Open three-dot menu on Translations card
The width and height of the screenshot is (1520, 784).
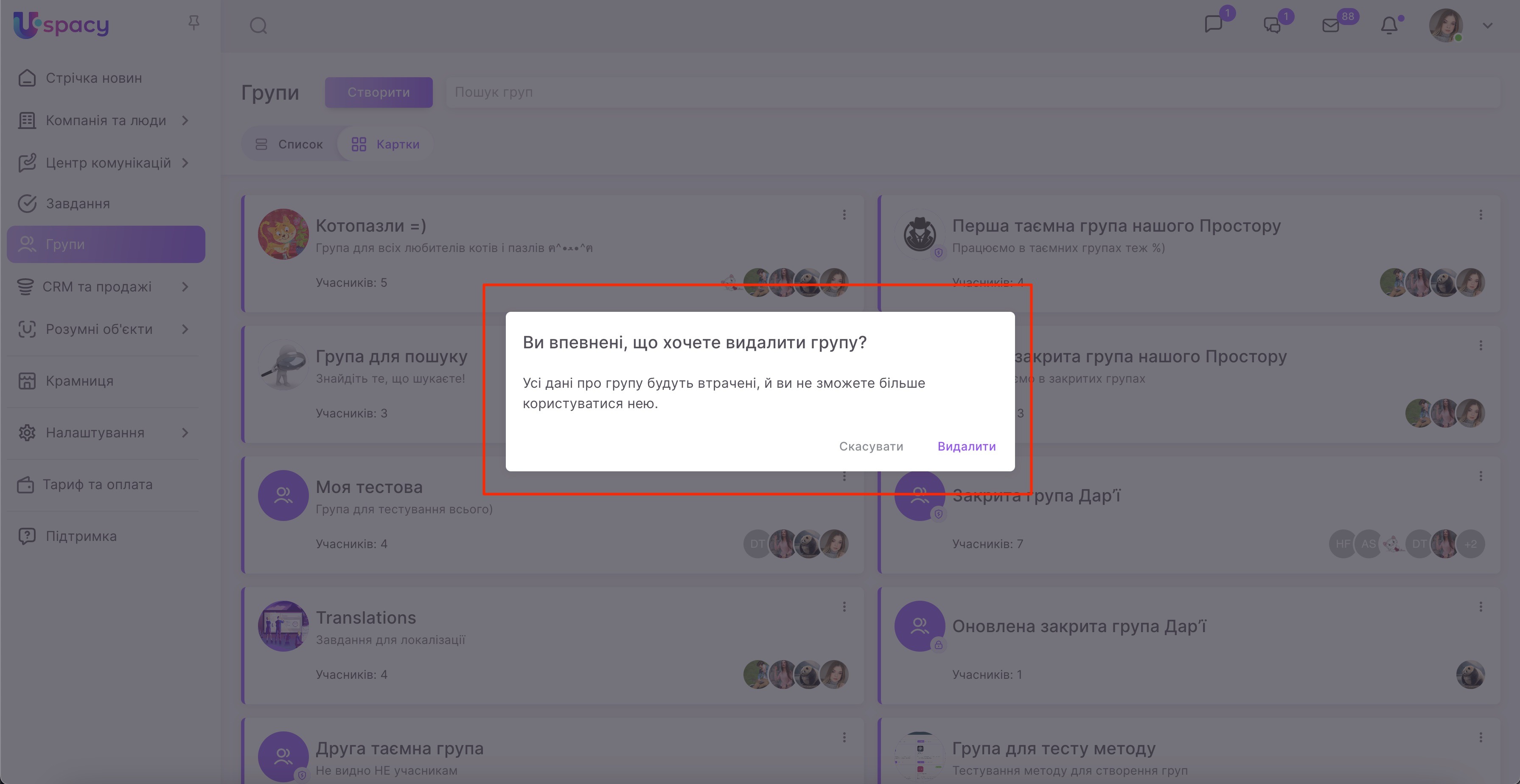[844, 606]
